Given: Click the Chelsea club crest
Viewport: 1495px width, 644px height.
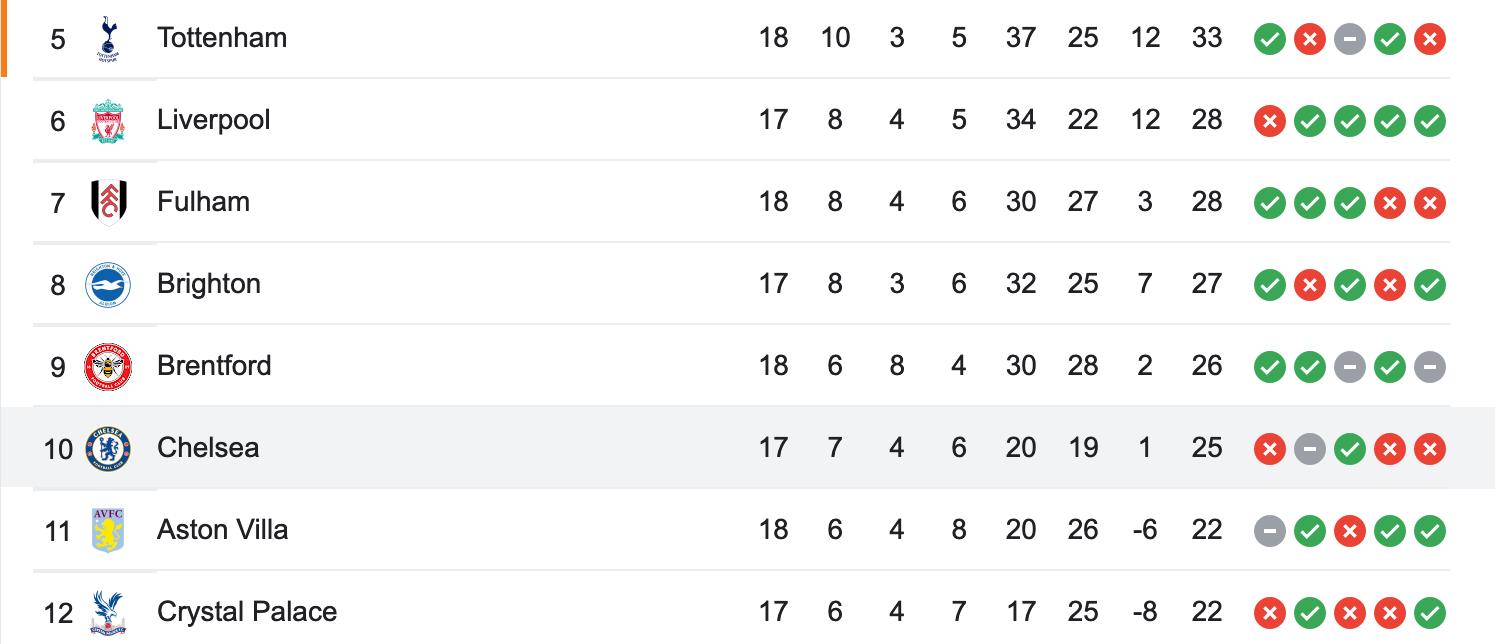Looking at the screenshot, I should click(107, 448).
